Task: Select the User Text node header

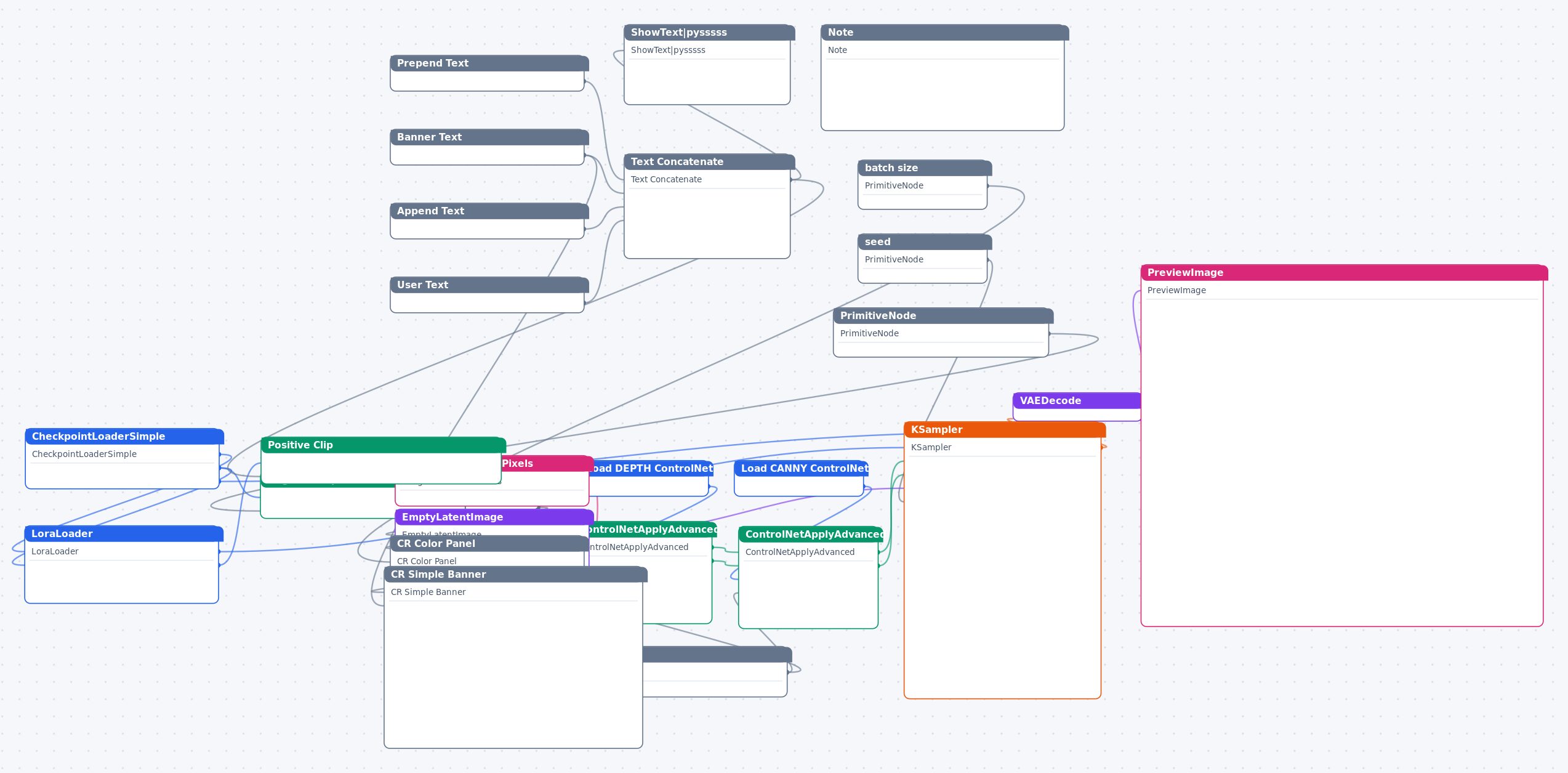Action: pyautogui.click(x=489, y=285)
